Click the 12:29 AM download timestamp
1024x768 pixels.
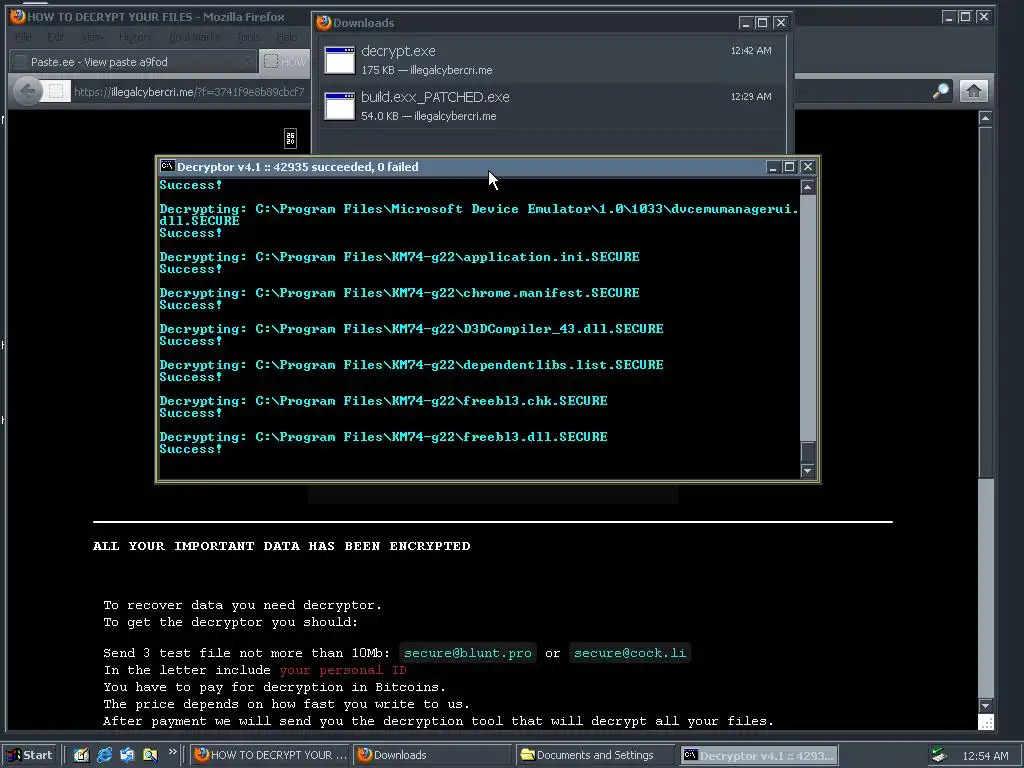point(751,96)
